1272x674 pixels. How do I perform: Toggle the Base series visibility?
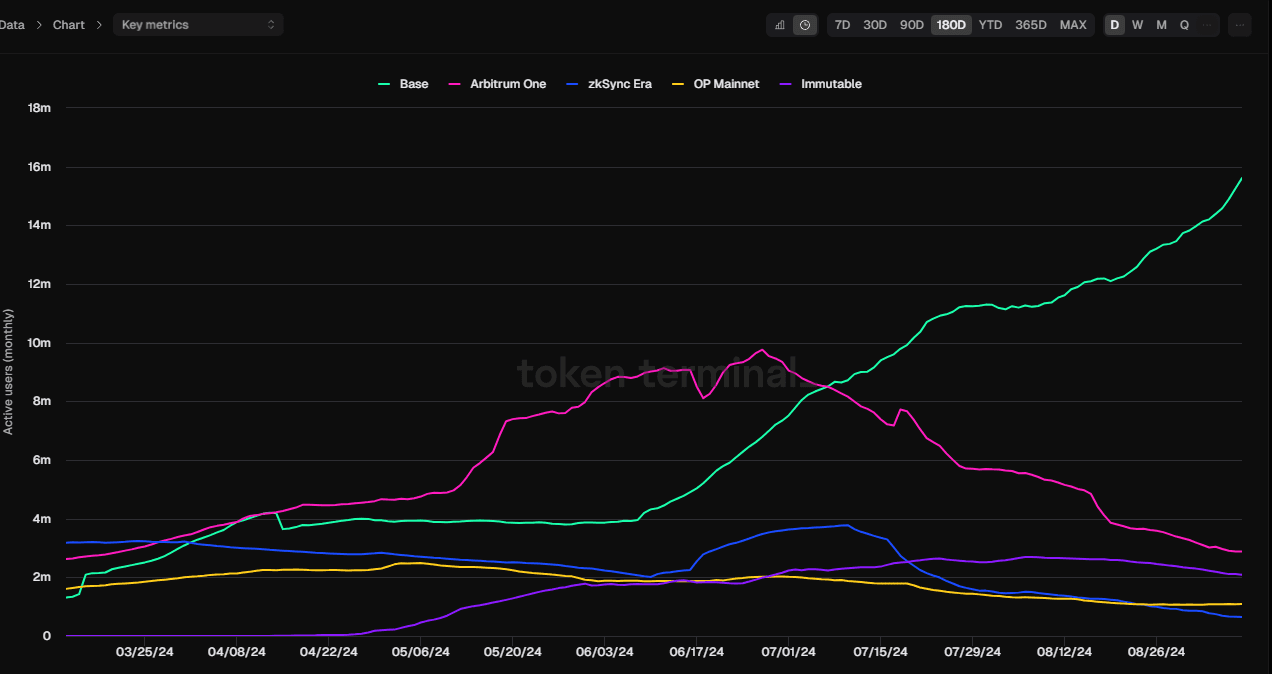coord(413,84)
